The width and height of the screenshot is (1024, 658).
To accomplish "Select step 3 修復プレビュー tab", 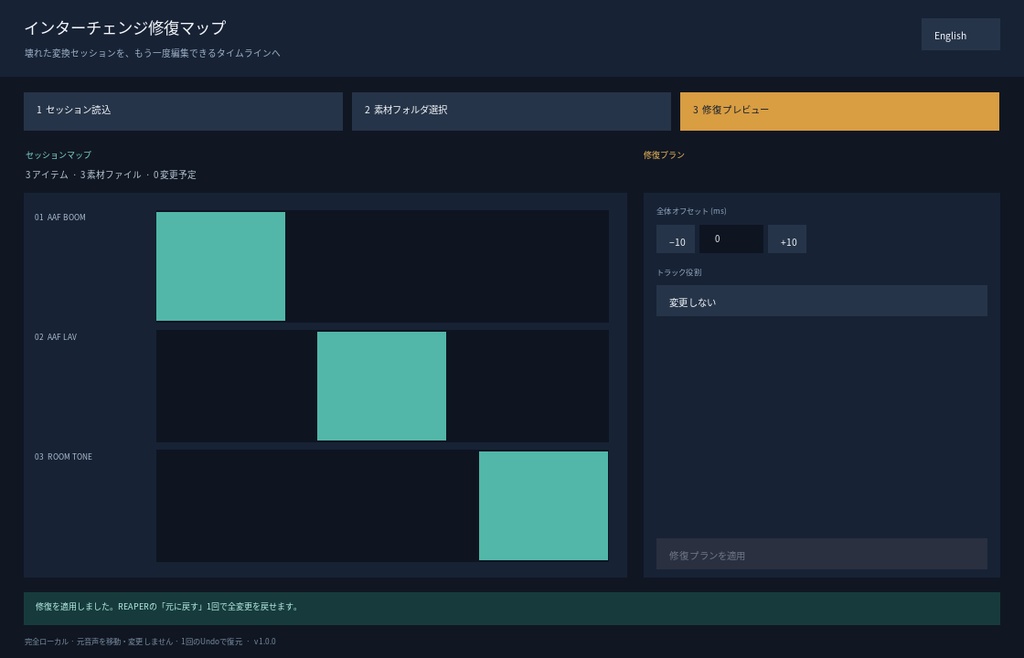I will tap(839, 111).
